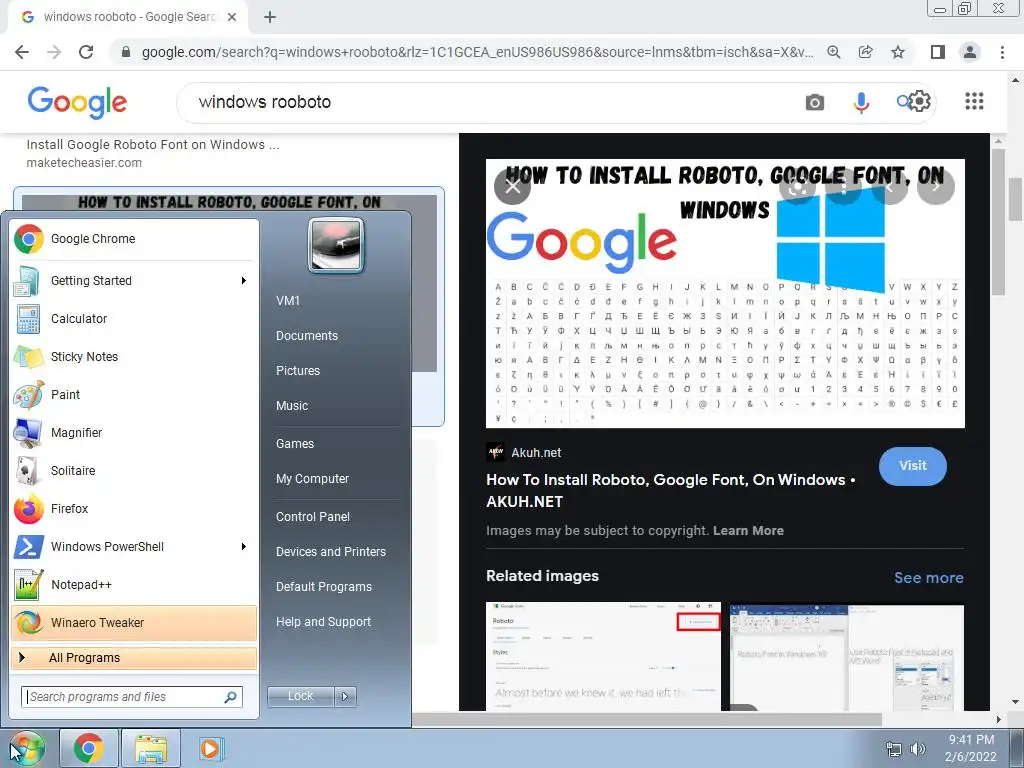Open My Computer
The height and width of the screenshot is (768, 1024).
312,479
